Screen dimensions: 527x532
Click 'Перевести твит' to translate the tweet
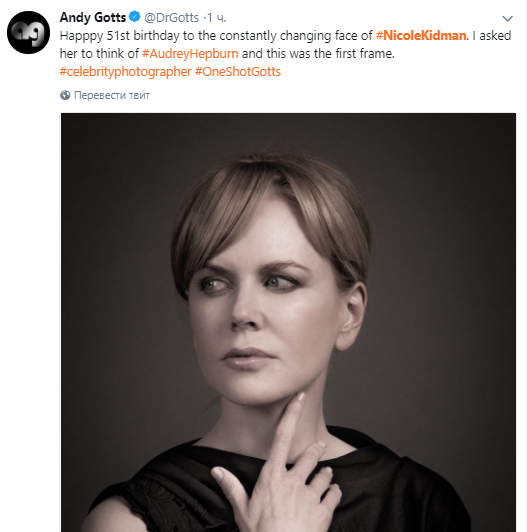pyautogui.click(x=112, y=95)
